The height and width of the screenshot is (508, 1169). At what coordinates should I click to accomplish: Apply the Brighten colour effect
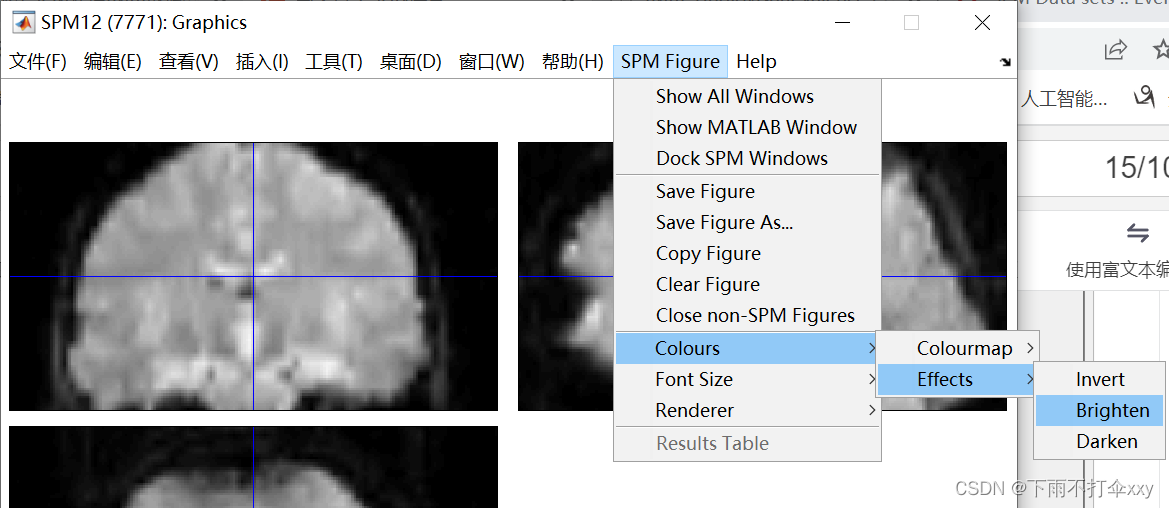pos(1101,410)
